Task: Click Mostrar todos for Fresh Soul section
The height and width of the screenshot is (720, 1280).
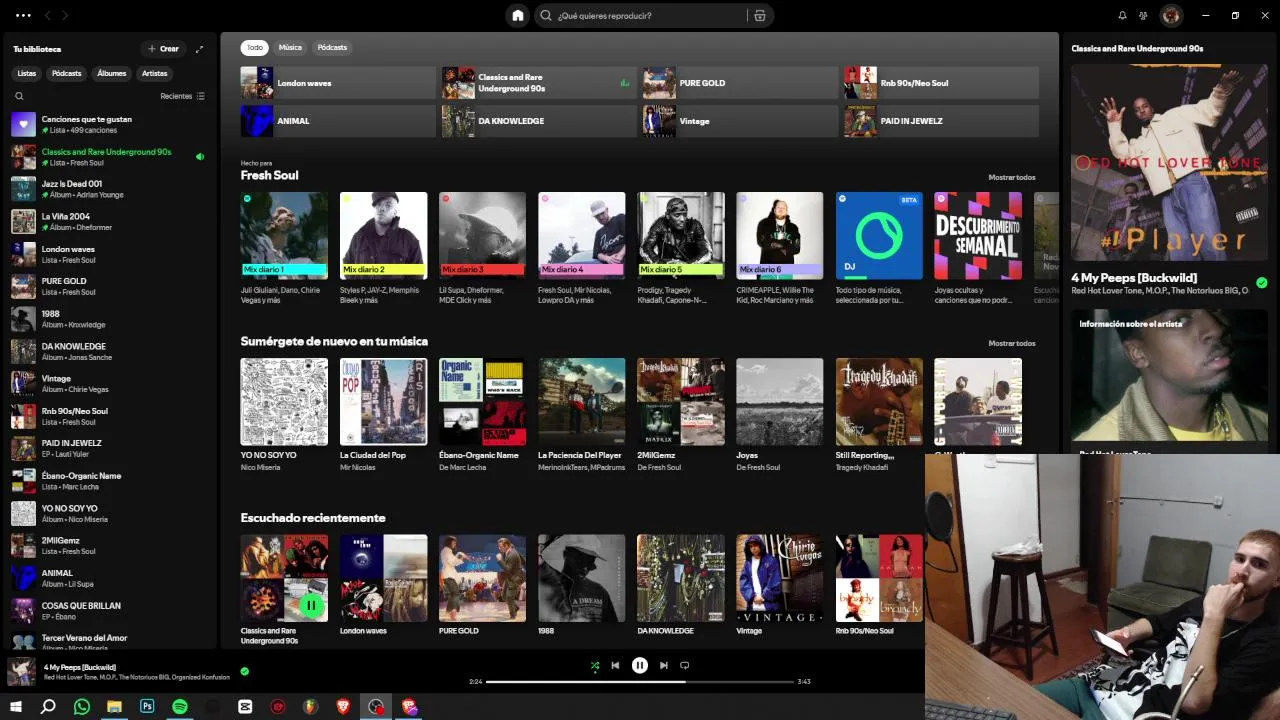Action: coord(1012,177)
